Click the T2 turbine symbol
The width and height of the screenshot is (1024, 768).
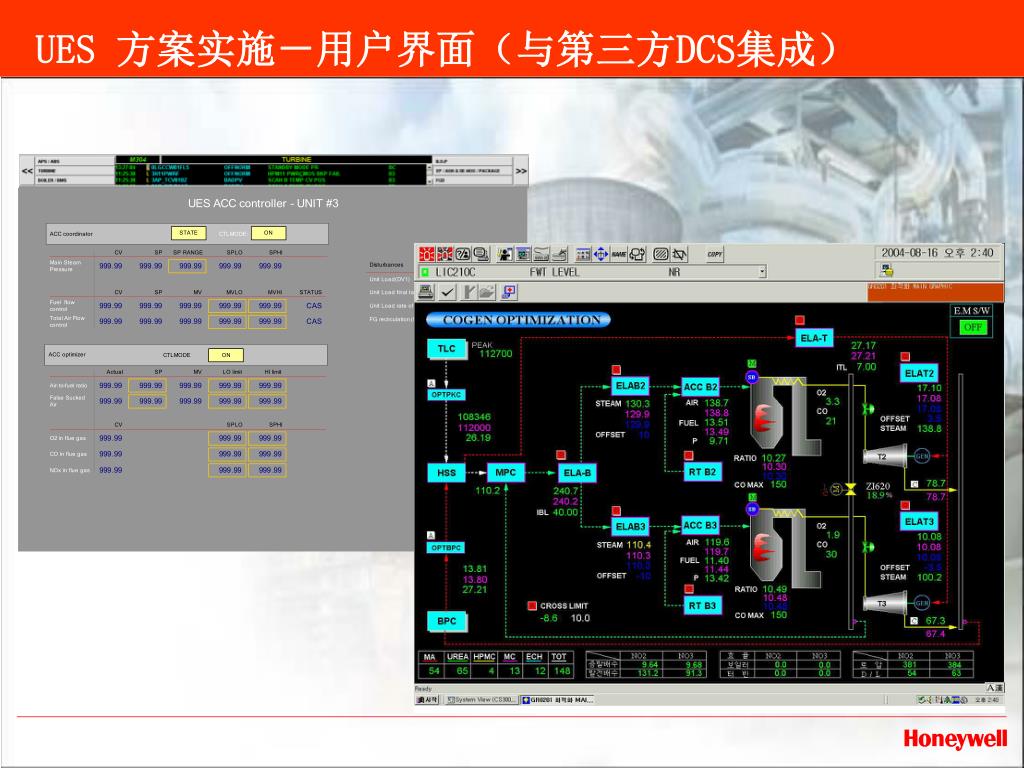pos(886,456)
